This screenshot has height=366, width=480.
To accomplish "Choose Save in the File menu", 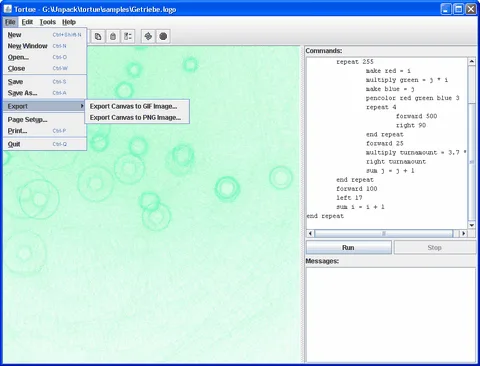I will pyautogui.click(x=45, y=82).
